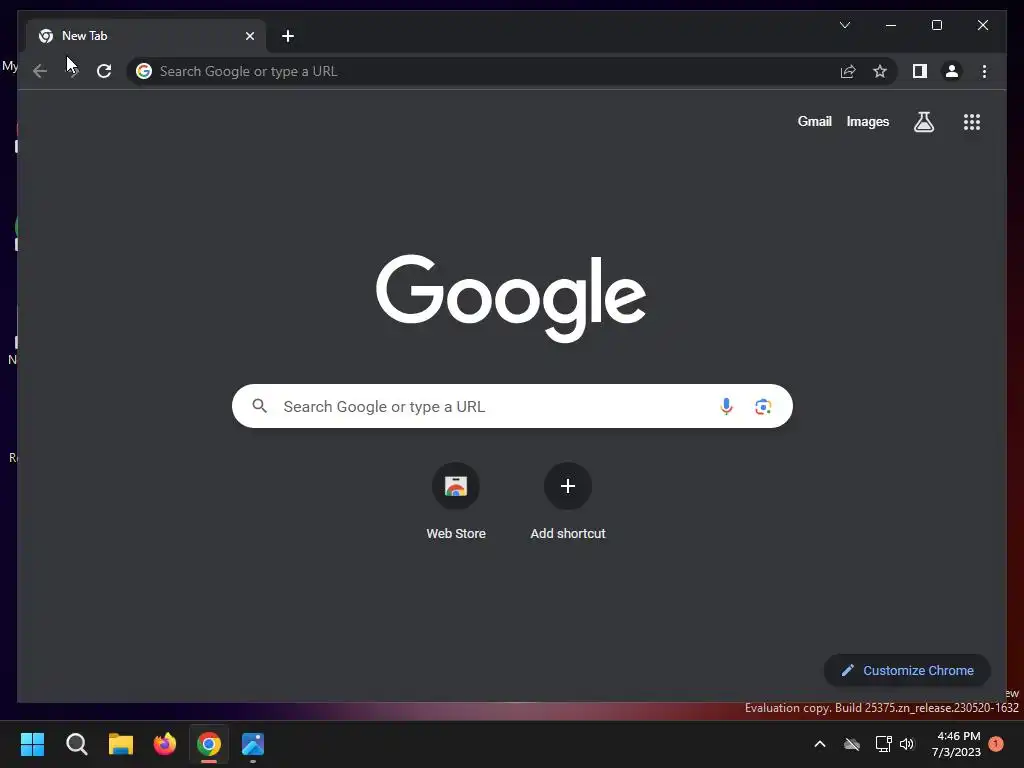This screenshot has height=768, width=1024.
Task: Open the Web Store shortcut
Action: [456, 501]
